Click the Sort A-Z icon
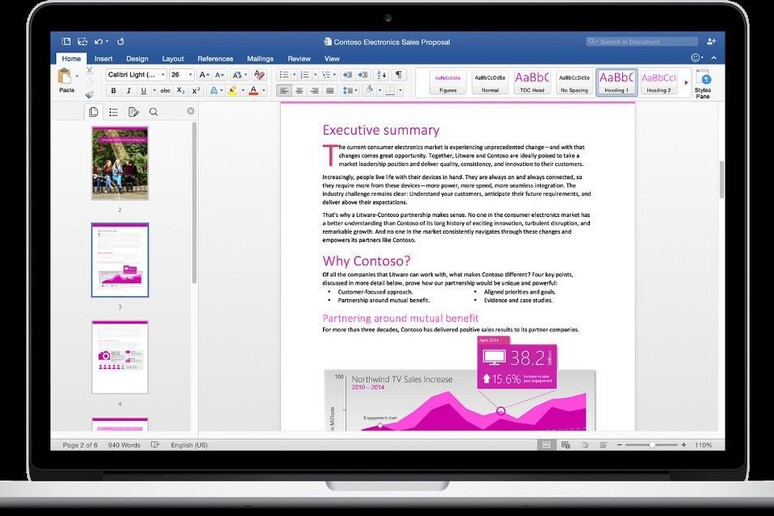 pyautogui.click(x=381, y=75)
